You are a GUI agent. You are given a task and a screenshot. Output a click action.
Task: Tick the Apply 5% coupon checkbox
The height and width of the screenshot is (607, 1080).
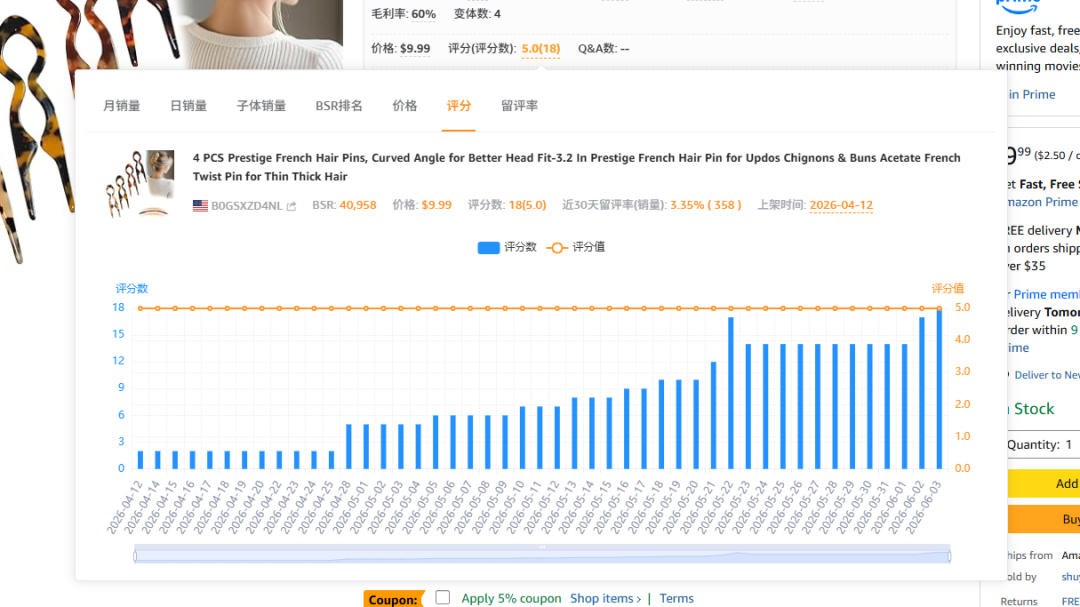pyautogui.click(x=443, y=597)
